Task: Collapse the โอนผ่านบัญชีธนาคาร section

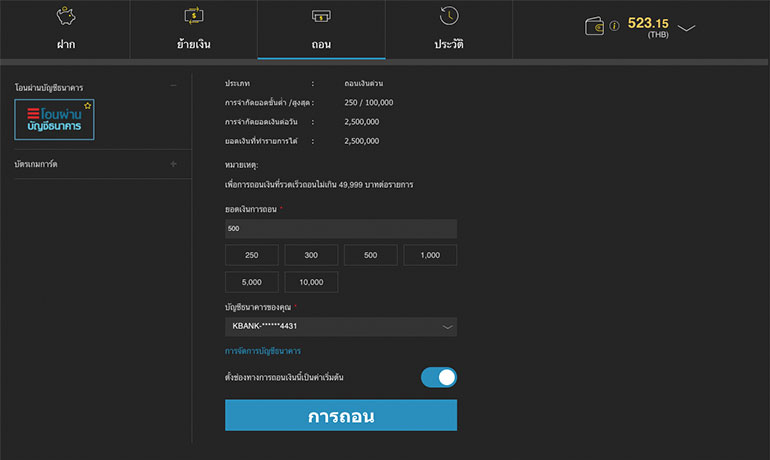Action: 173,85
